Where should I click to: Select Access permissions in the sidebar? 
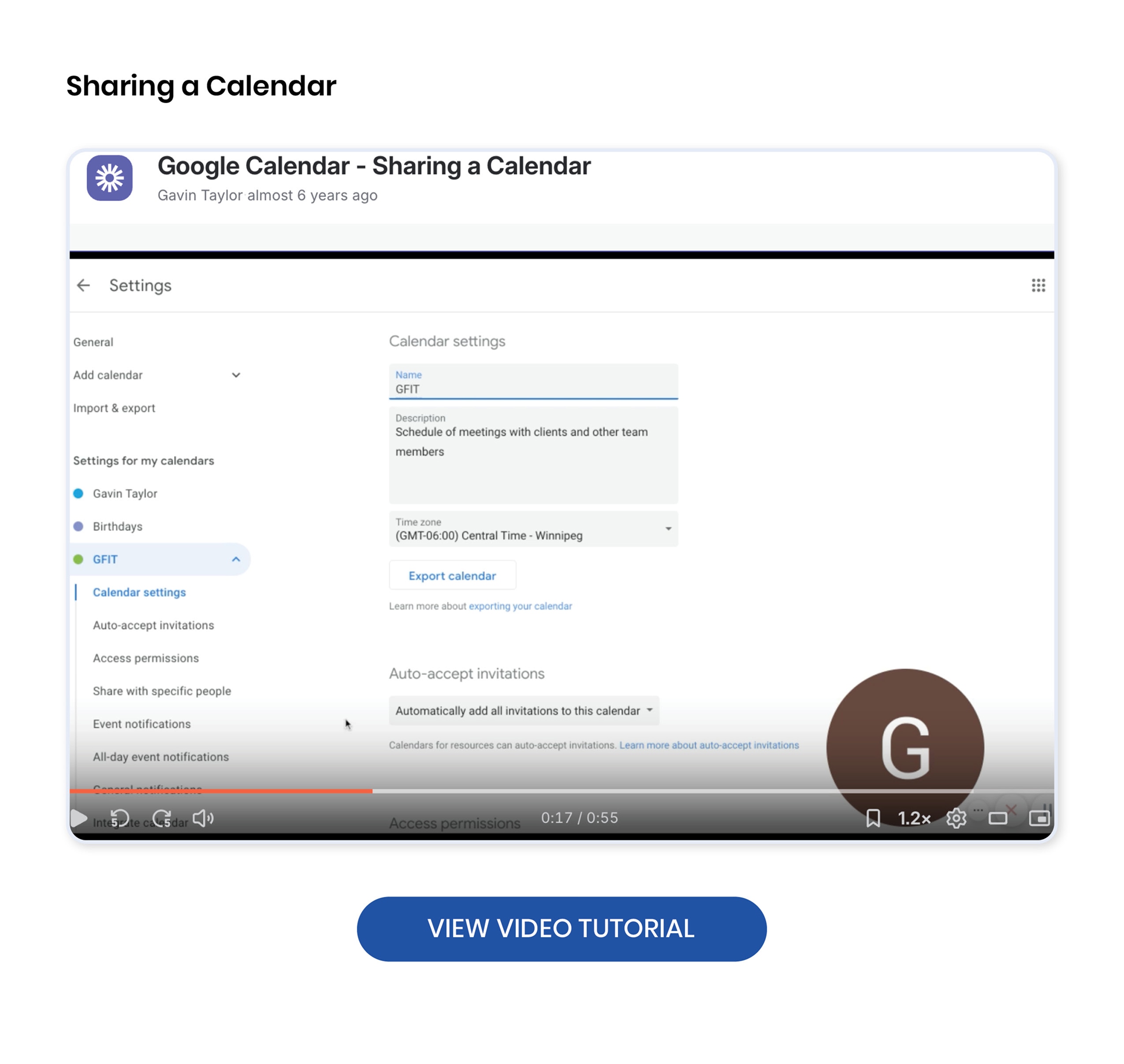[x=145, y=658]
